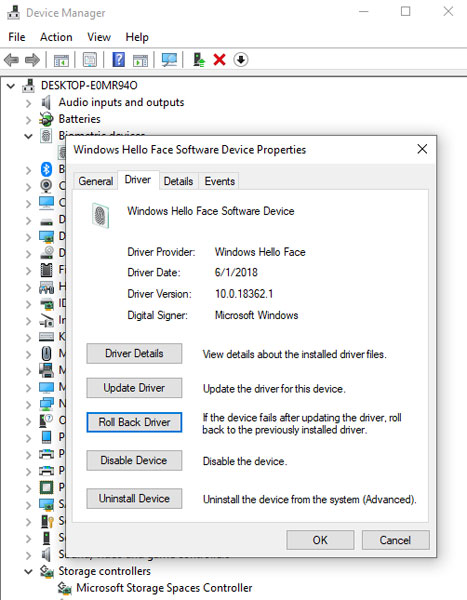
Task: Click the driver version value 10.0.18362.1
Action: pyautogui.click(x=244, y=294)
